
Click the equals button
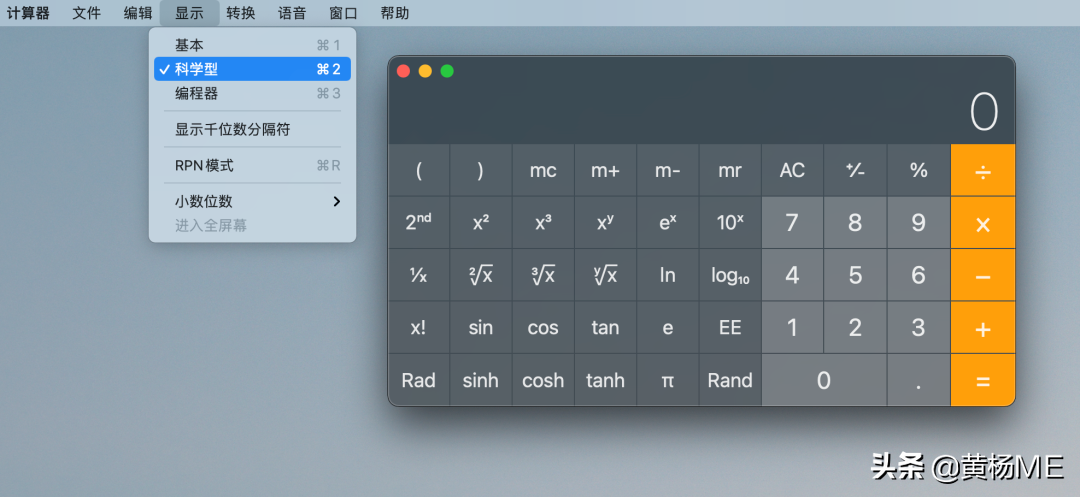click(983, 380)
